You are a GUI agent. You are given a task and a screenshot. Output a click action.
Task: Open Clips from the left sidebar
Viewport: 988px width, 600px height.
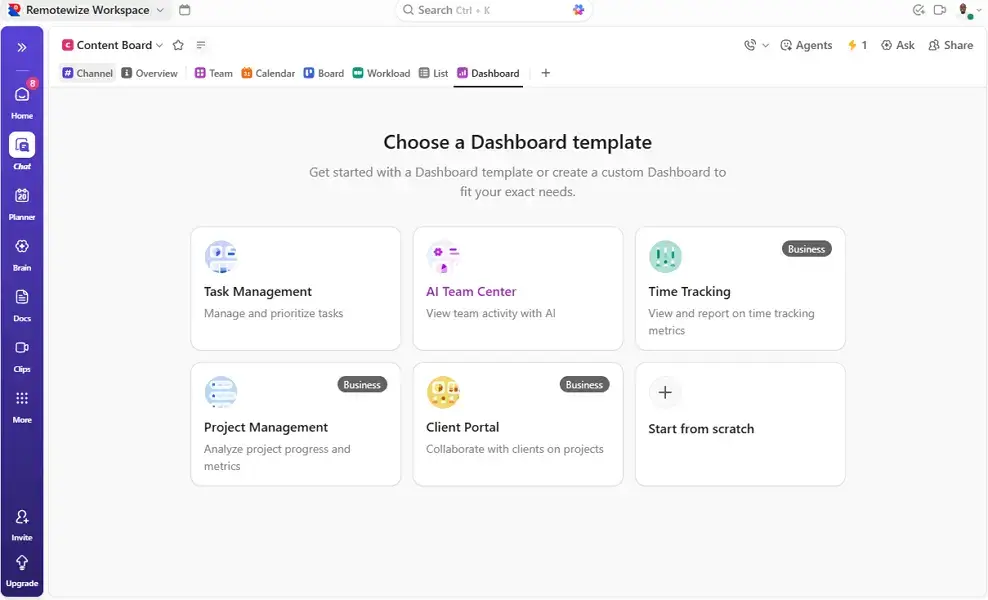[21, 348]
